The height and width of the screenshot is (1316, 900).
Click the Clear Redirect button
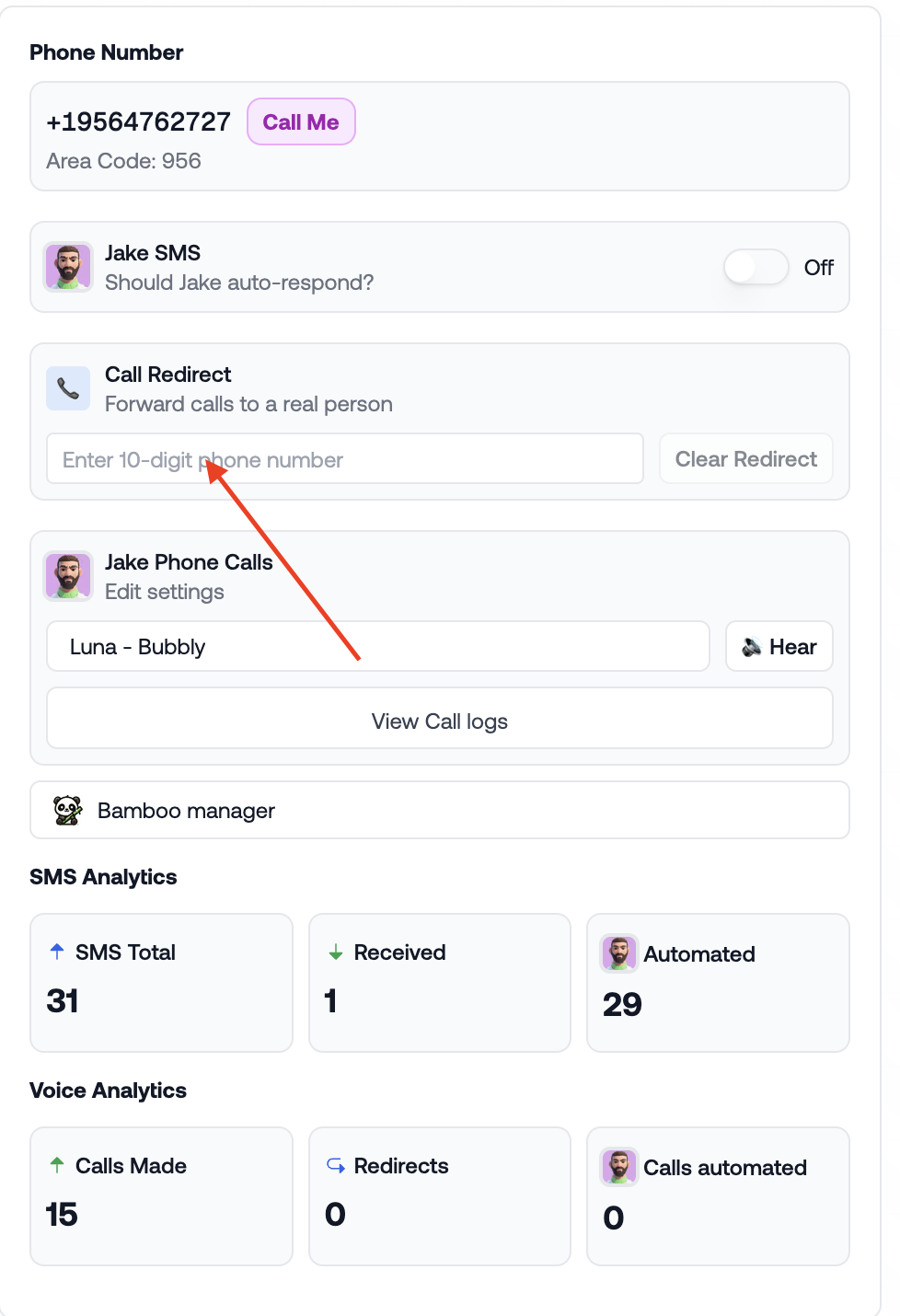click(x=746, y=458)
